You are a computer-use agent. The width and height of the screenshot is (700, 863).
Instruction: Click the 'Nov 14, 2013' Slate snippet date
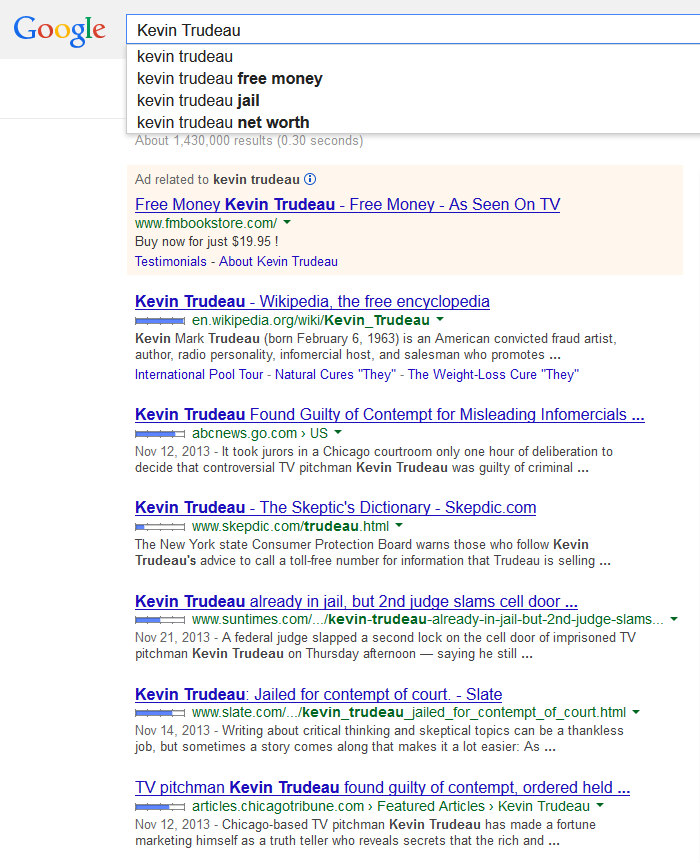pos(172,730)
